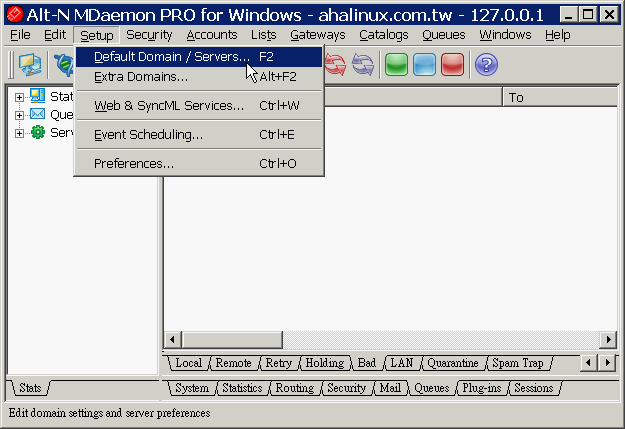Open the Edit menu

click(55, 35)
